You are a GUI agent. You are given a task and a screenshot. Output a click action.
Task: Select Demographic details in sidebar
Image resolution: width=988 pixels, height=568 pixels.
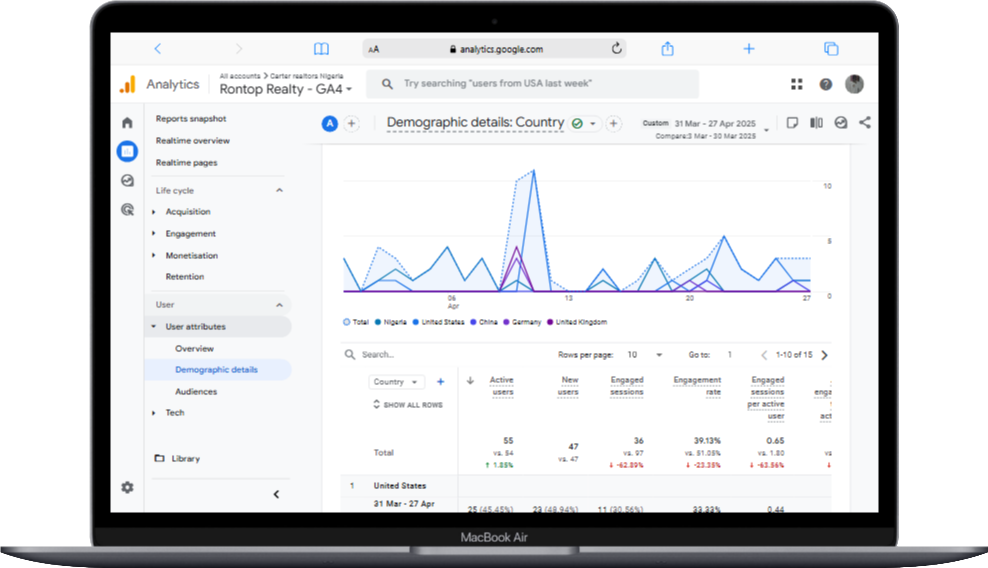(217, 370)
